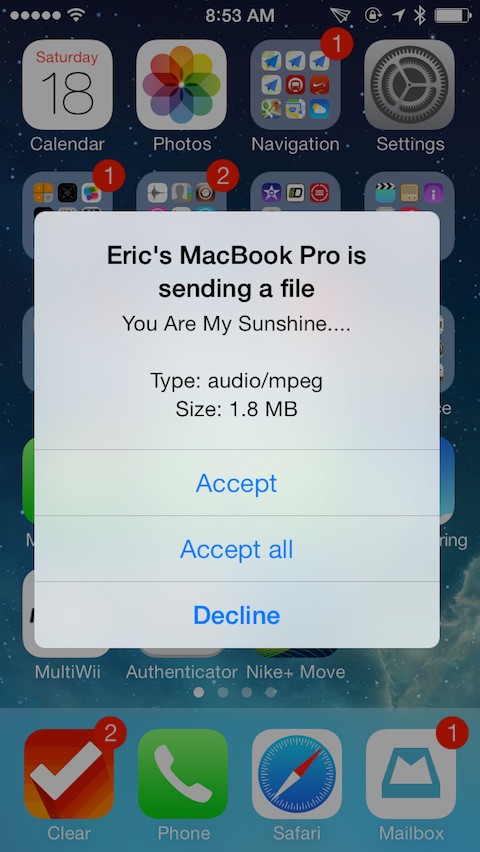Tap the Wi-Fi indicator in the status bar
The height and width of the screenshot is (852, 480).
(76, 15)
